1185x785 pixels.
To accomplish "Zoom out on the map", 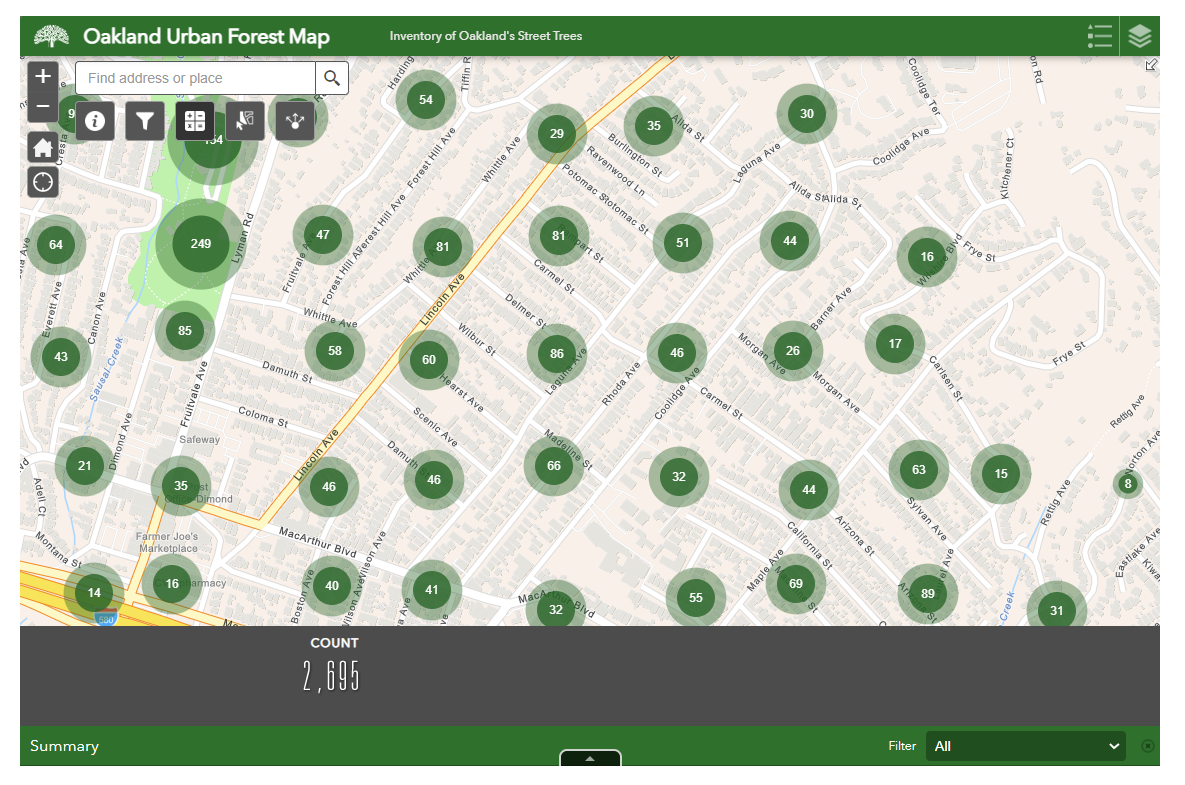I will click(43, 107).
